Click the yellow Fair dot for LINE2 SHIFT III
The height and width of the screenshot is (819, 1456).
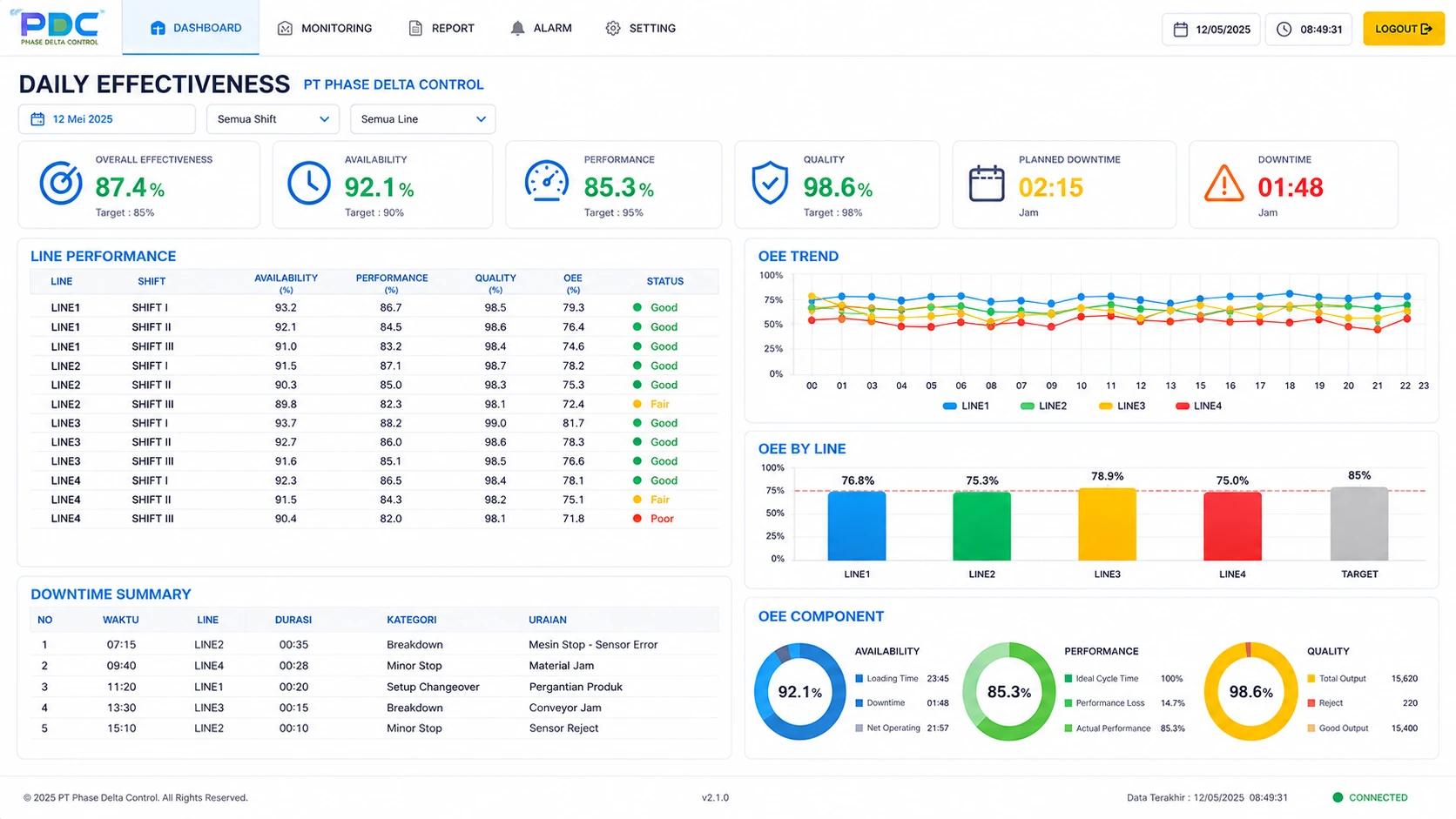coord(637,404)
